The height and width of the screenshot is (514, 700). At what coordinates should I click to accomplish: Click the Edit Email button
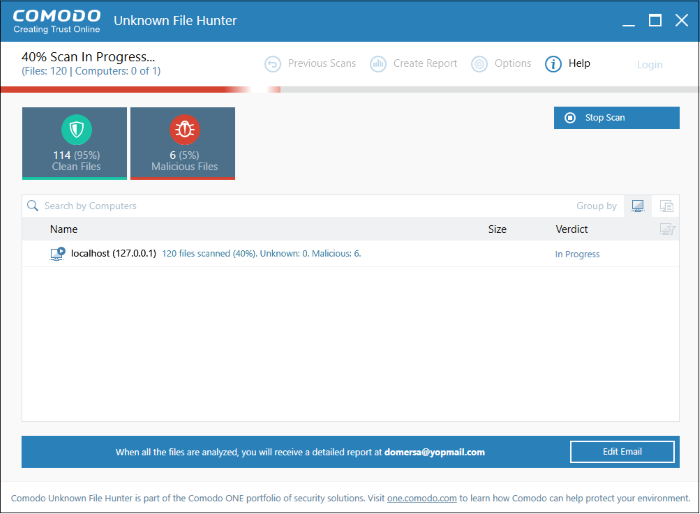(x=622, y=451)
